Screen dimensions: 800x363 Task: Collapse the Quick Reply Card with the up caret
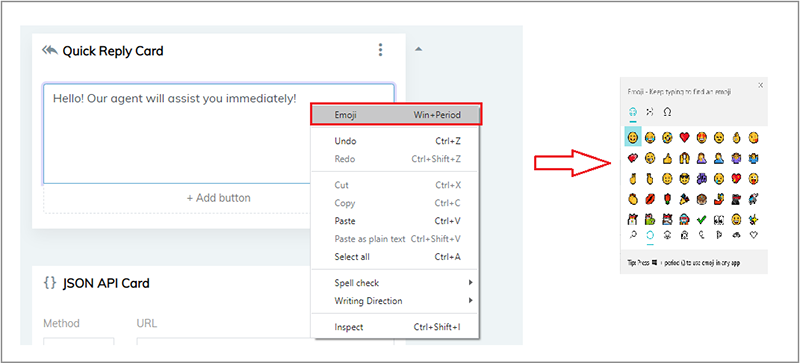pos(418,49)
